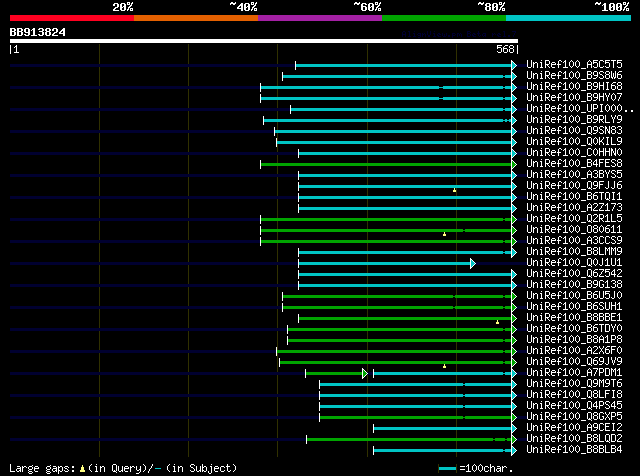The width and height of the screenshot is (640, 476).
Task: Open hit UniRef100_B9HY07
Action: tap(574, 98)
